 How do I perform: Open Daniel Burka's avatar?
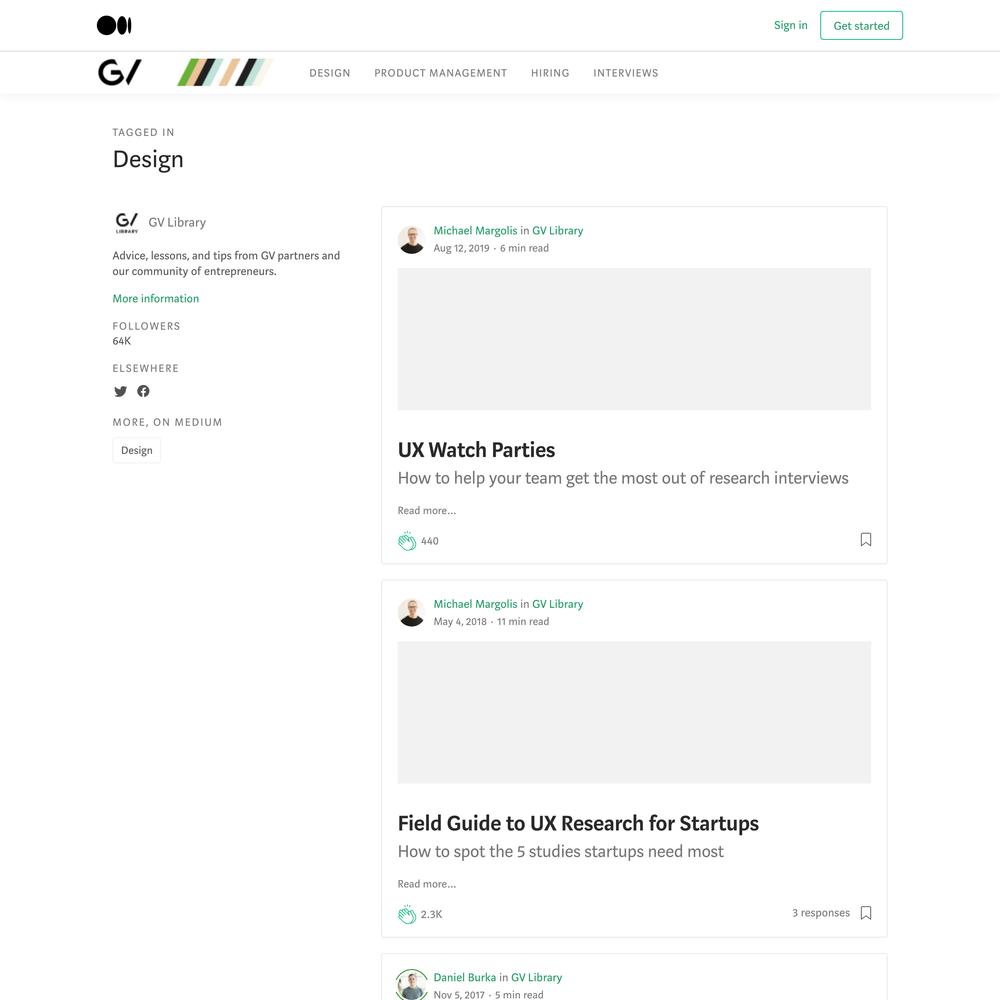click(411, 985)
